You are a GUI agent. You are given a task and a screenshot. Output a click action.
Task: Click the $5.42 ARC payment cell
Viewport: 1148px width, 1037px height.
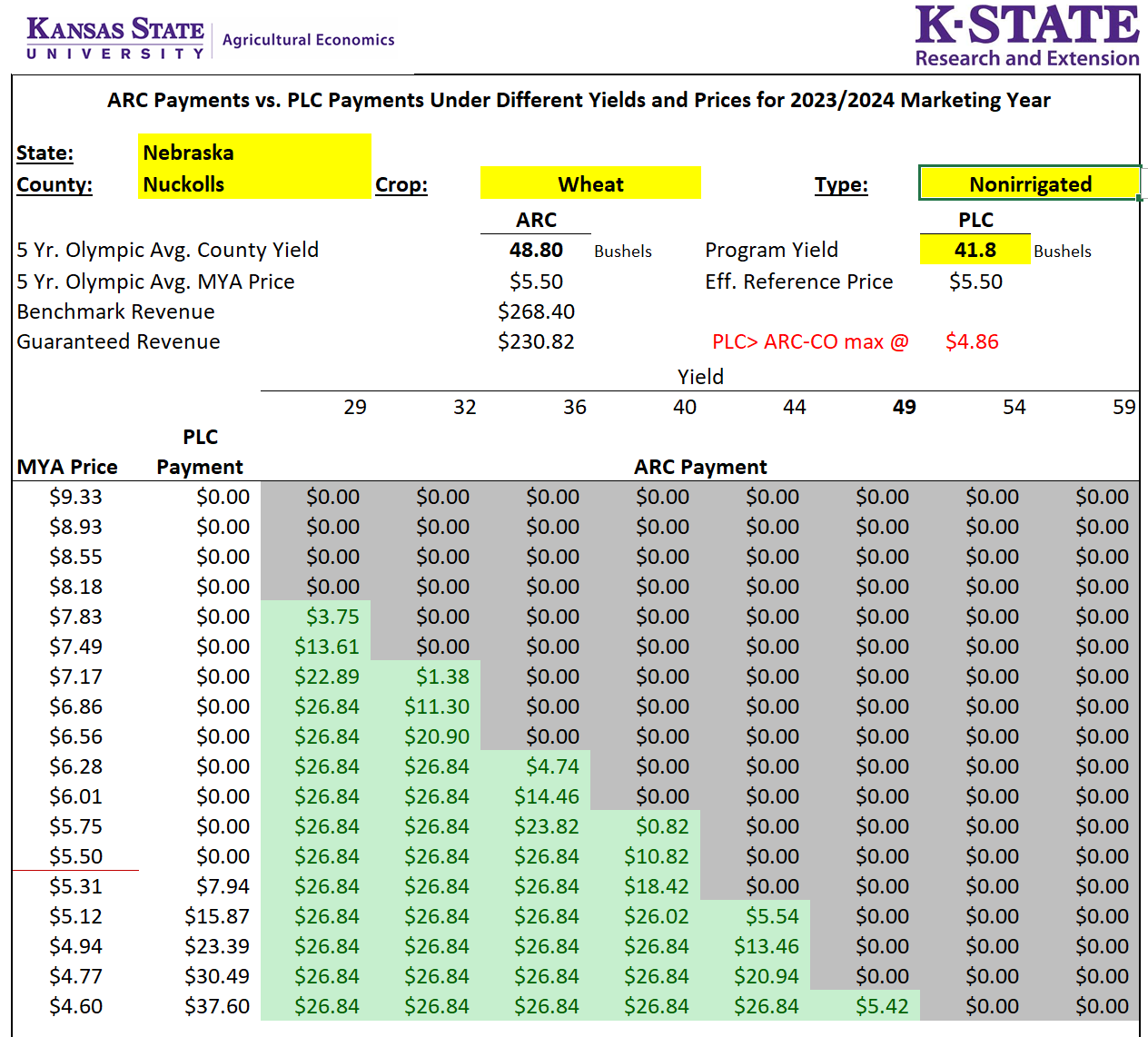(881, 1006)
